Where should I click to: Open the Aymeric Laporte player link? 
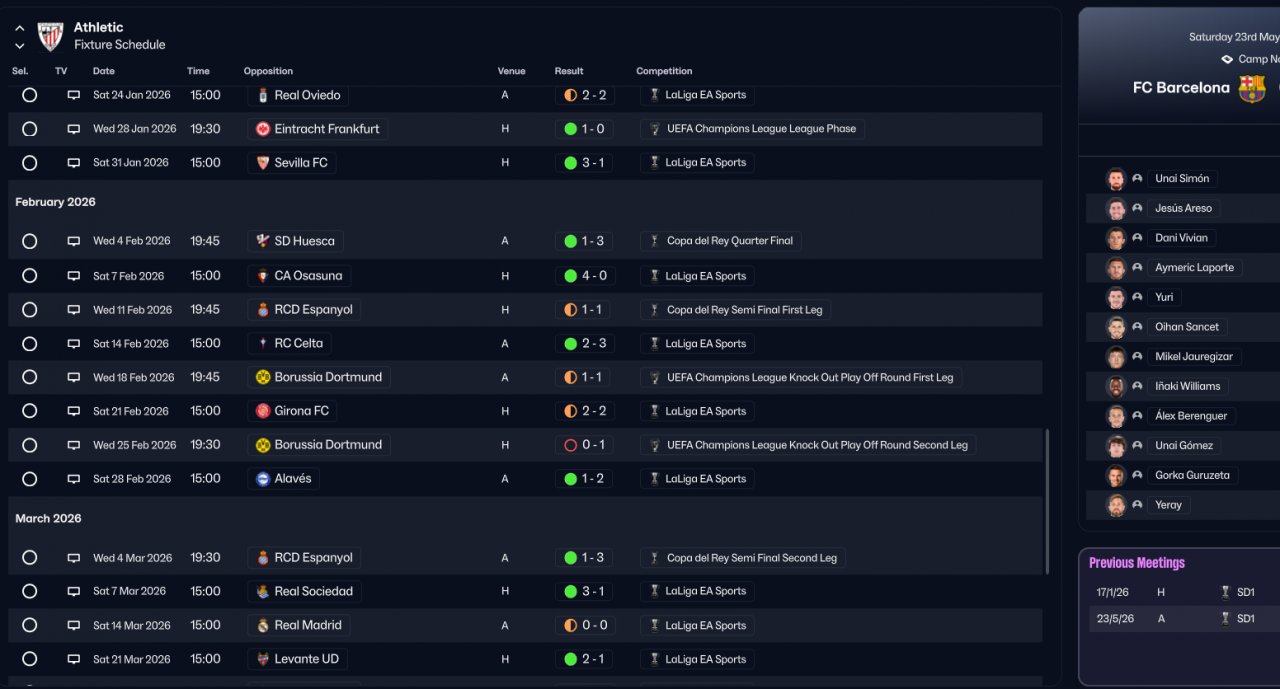click(1194, 268)
